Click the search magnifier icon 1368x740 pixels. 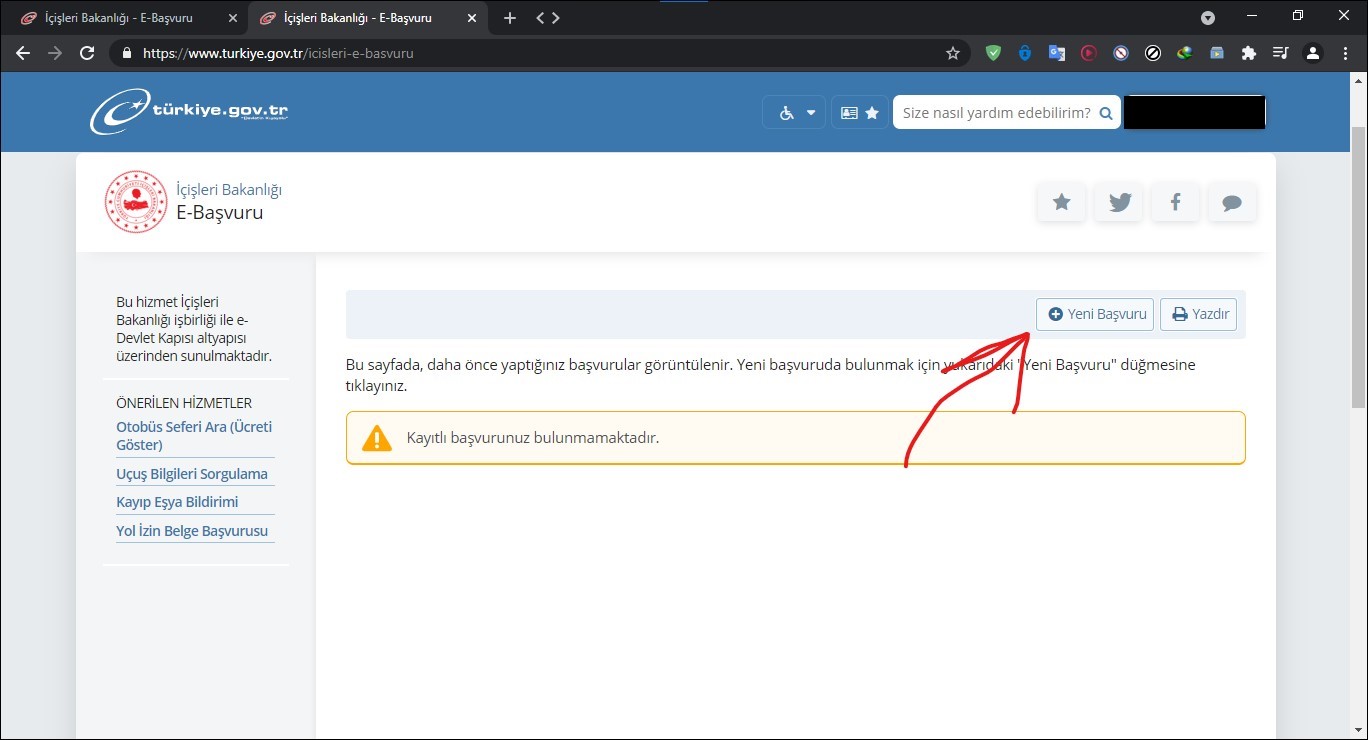[x=1105, y=114]
